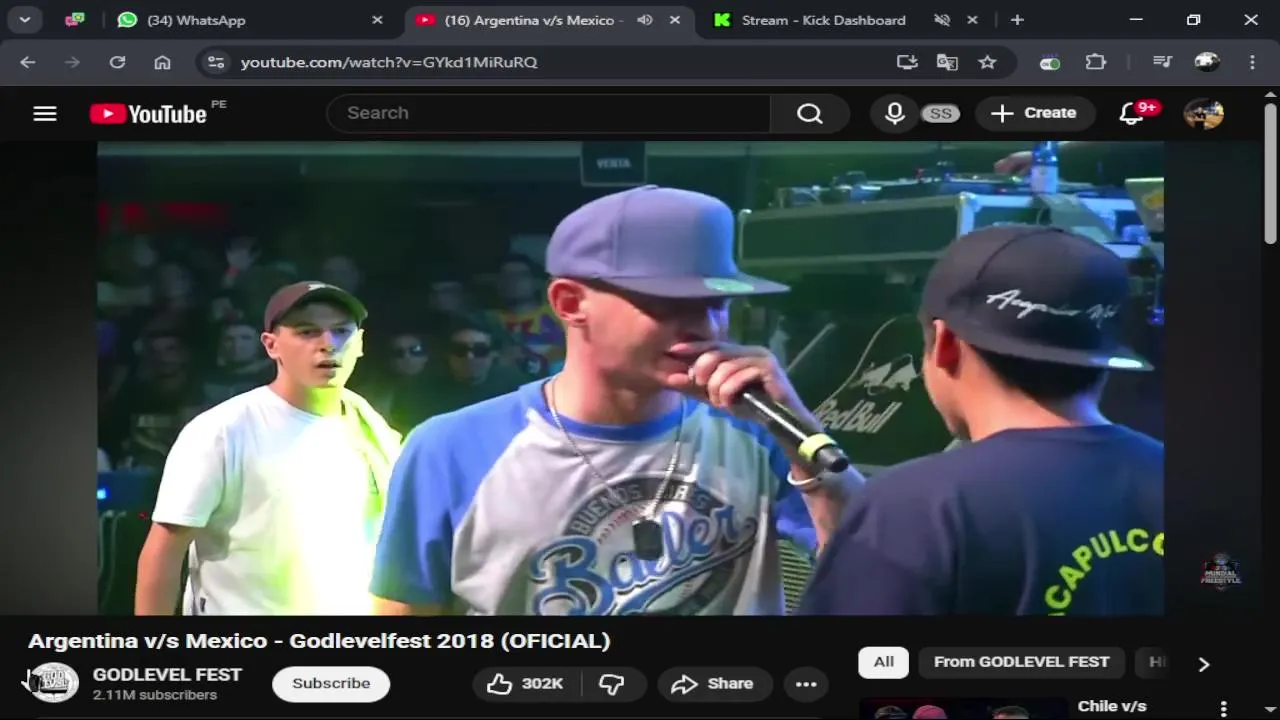Open the browser profile avatar
Image resolution: width=1280 pixels, height=720 pixels.
pos(1207,62)
